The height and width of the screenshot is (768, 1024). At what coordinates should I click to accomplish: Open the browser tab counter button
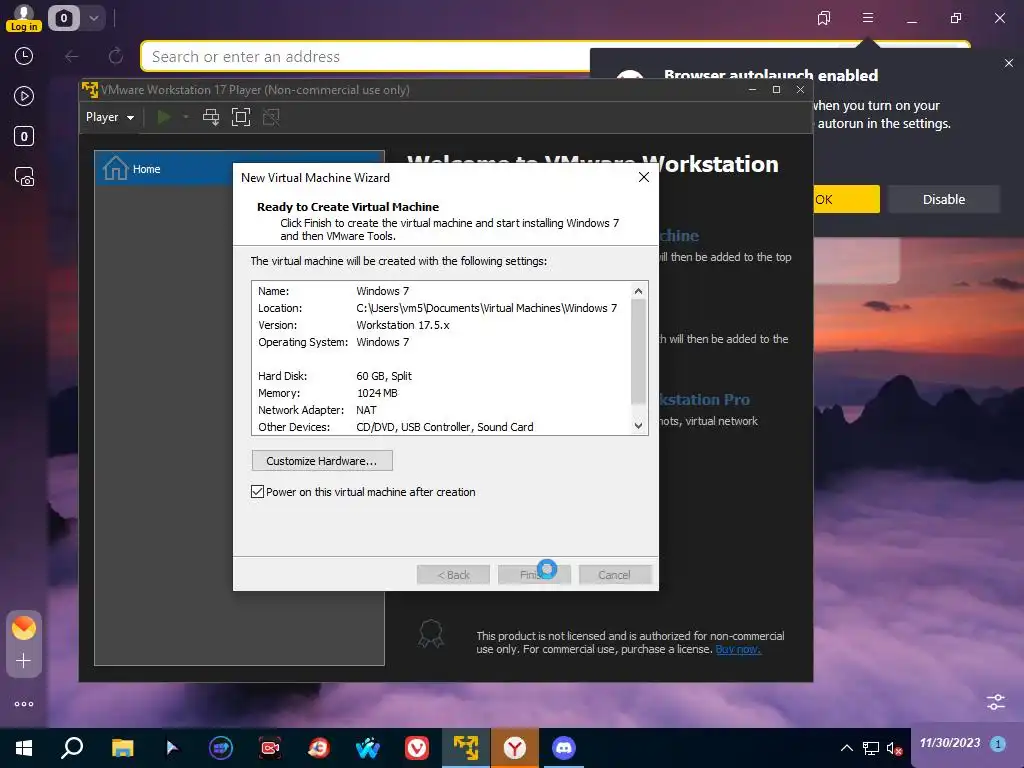point(63,18)
